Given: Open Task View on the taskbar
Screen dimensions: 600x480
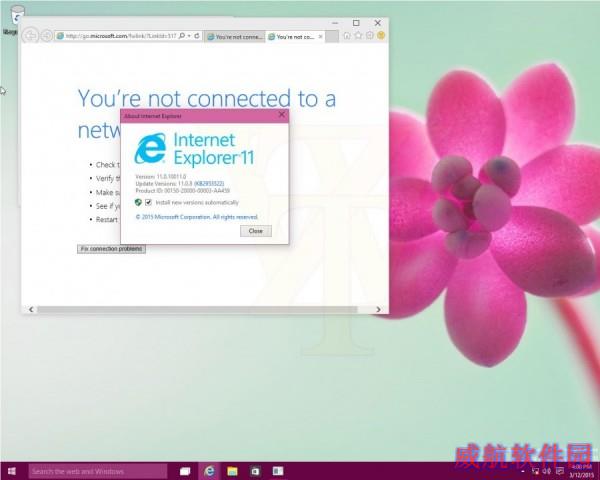Looking at the screenshot, I should pyautogui.click(x=185, y=471).
